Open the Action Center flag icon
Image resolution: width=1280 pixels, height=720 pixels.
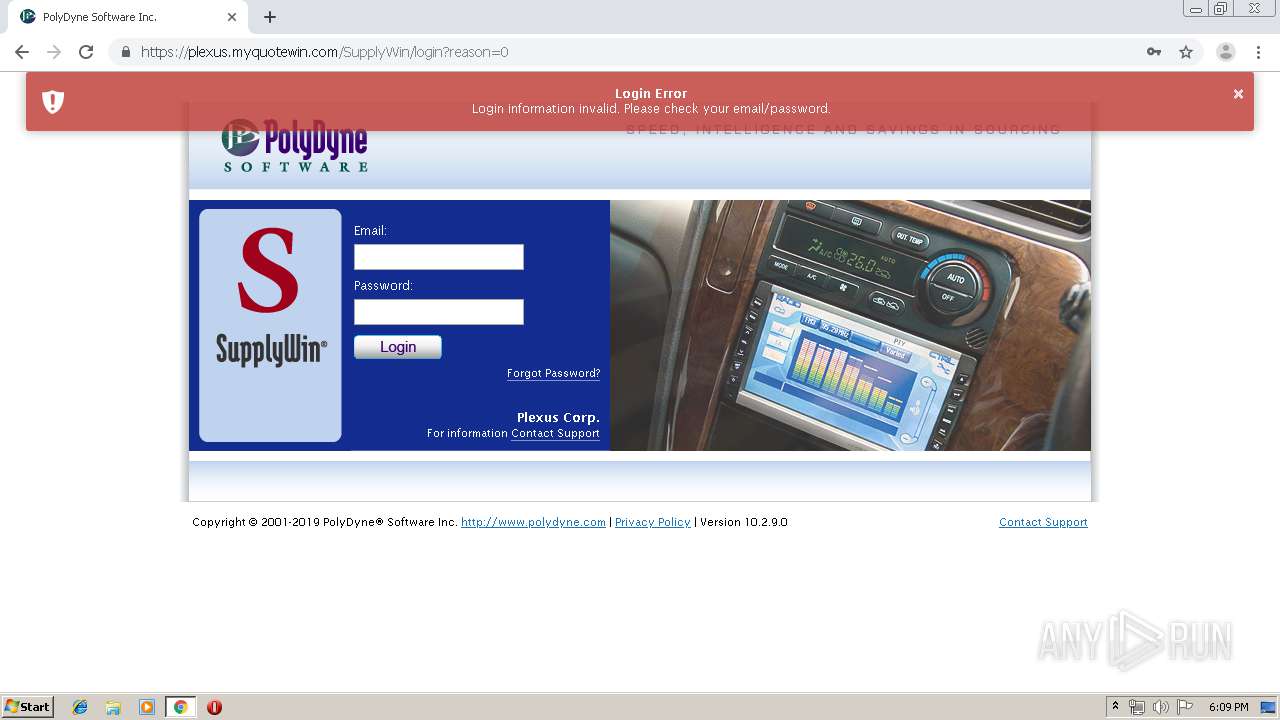tap(1185, 707)
